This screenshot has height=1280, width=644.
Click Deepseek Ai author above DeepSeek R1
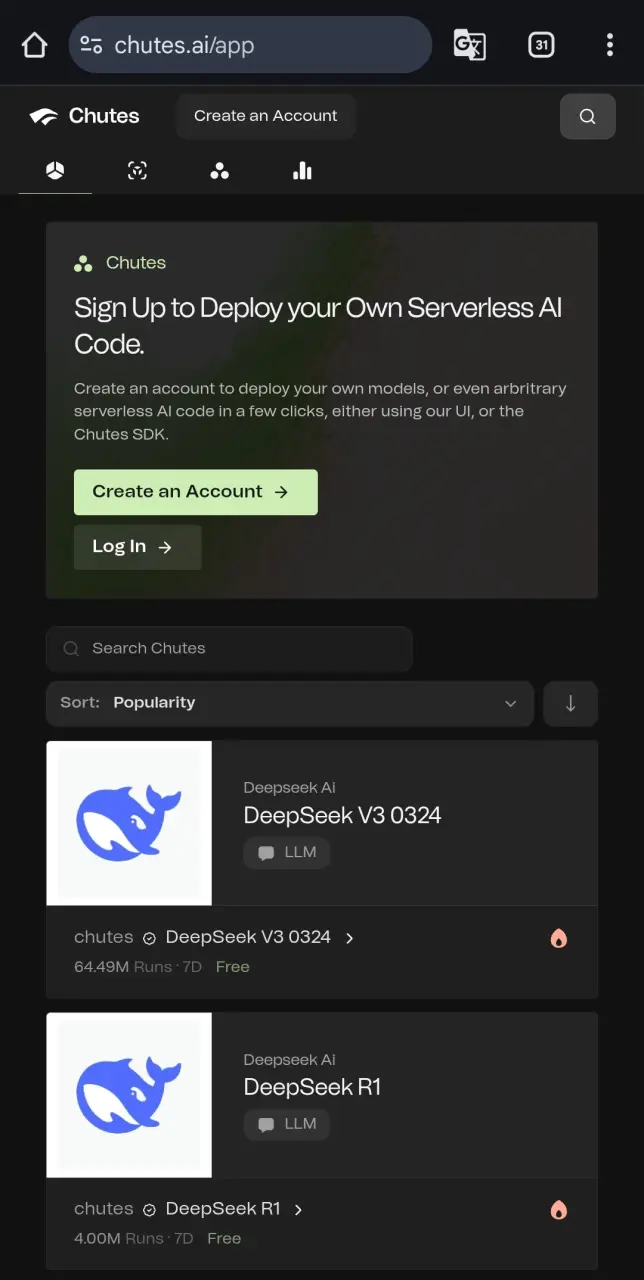click(290, 1060)
